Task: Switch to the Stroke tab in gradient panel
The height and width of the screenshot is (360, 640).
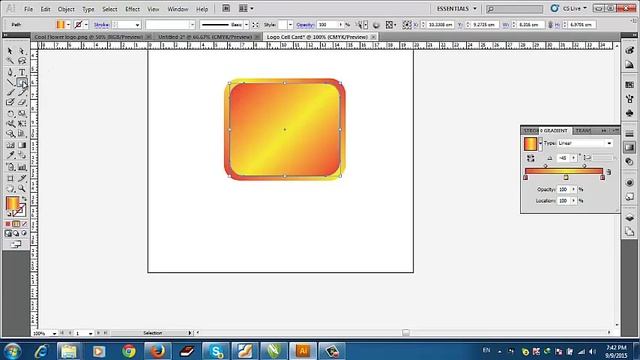Action: [x=531, y=131]
